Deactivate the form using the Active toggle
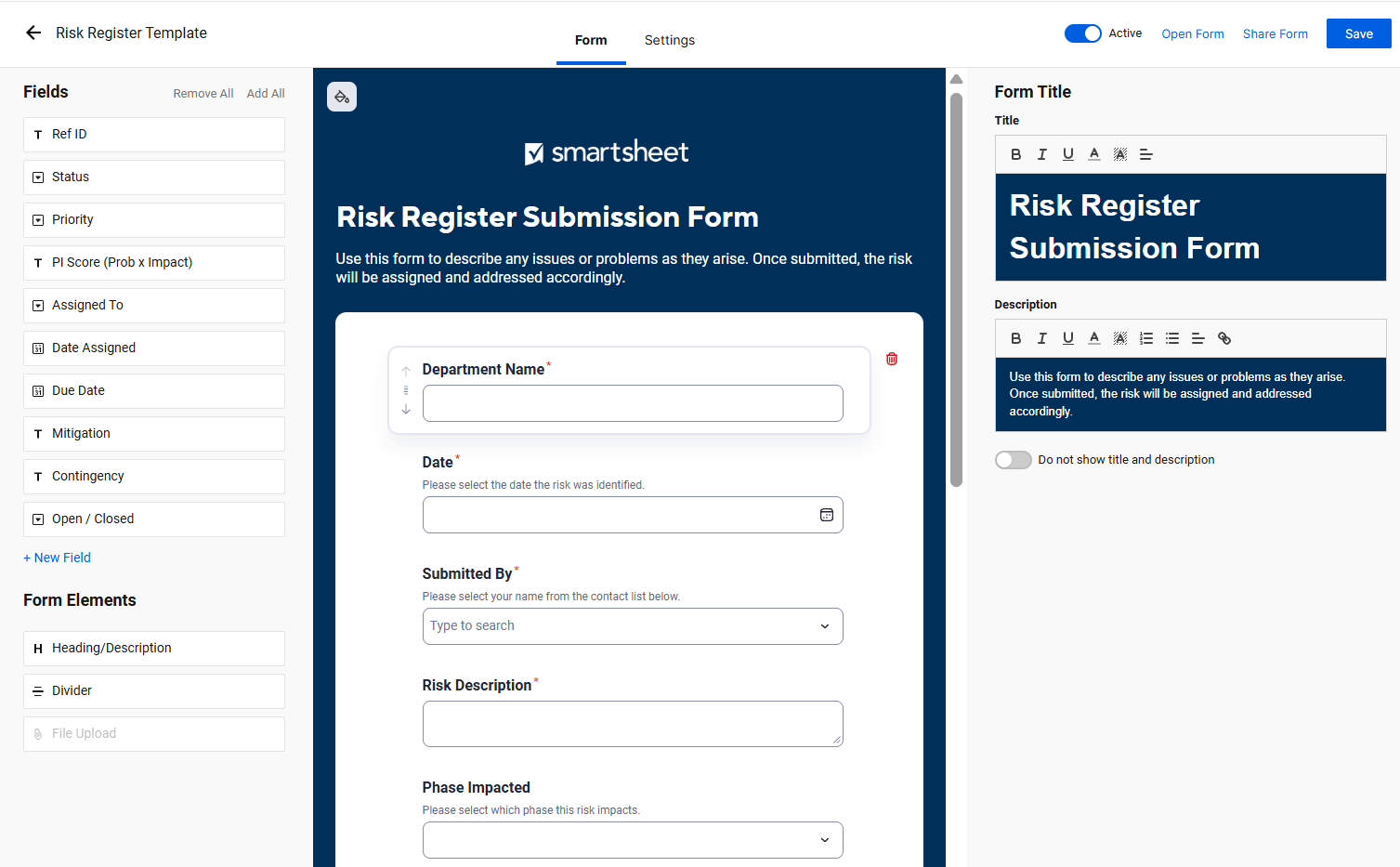Screen dimensions: 1400x867 coord(1080,33)
